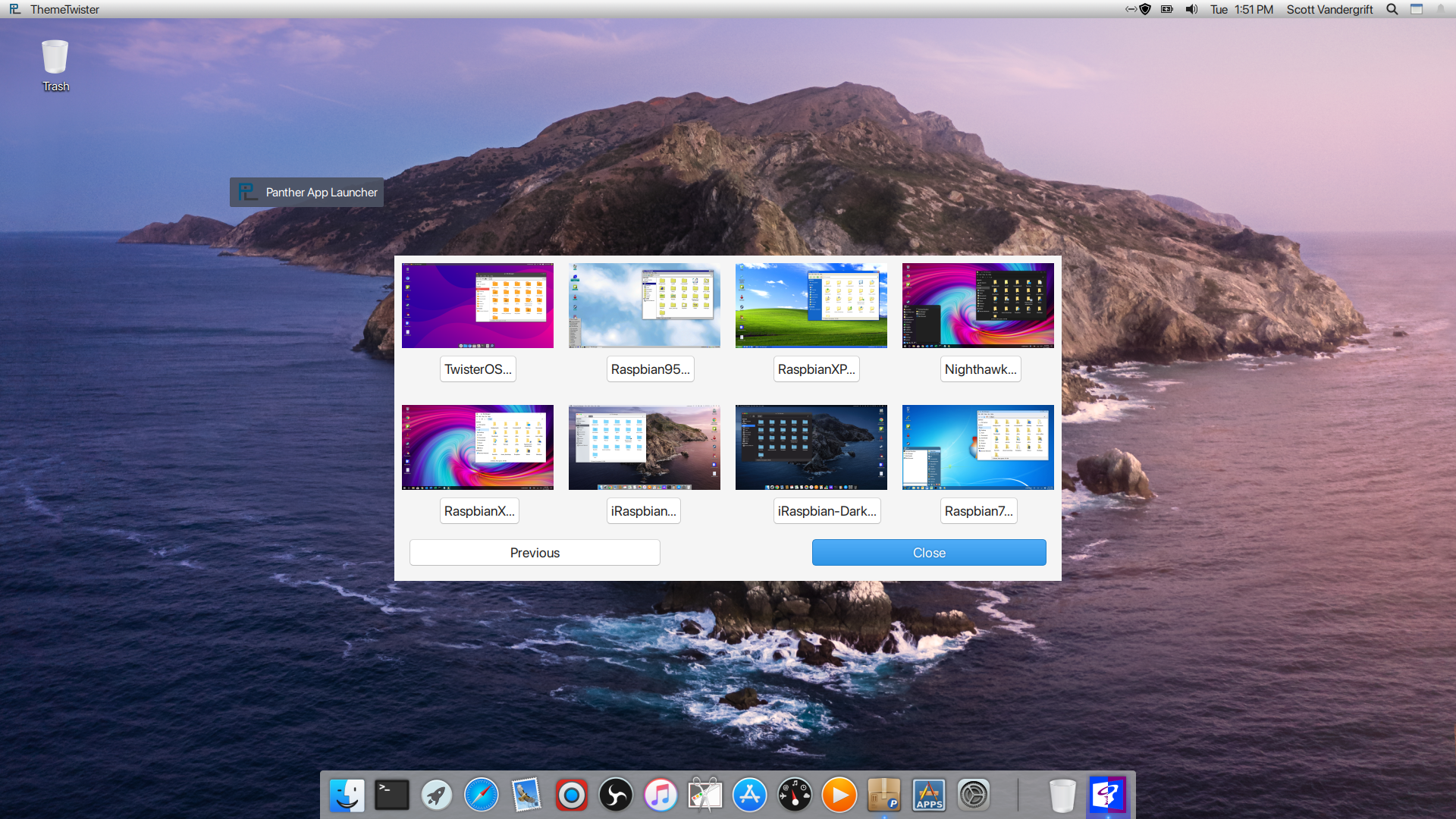This screenshot has height=819, width=1456.
Task: Open Safari compass icon in dock
Action: 482,795
